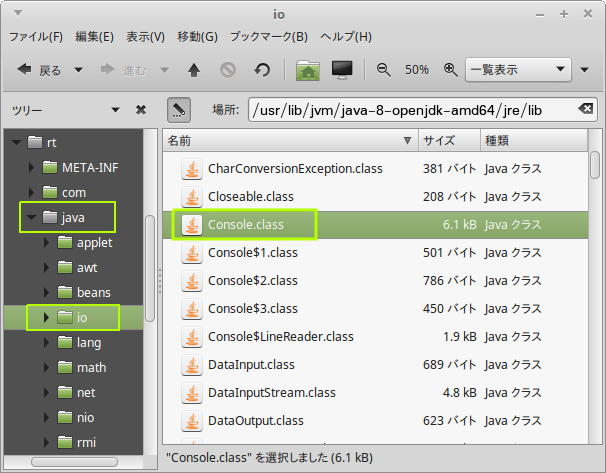Viewport: 606px width, 473px height.
Task: Open the home folder icon
Action: [308, 70]
